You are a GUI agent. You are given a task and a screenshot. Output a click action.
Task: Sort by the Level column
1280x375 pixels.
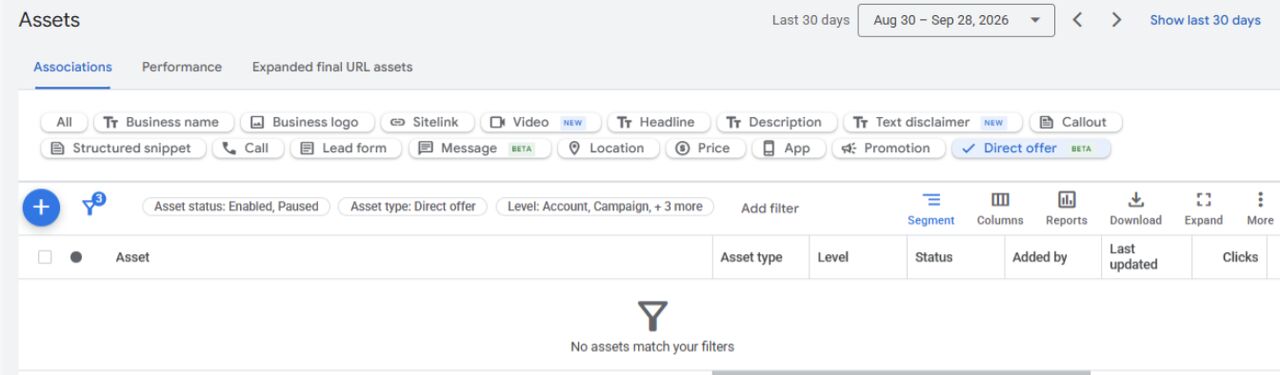(x=833, y=257)
